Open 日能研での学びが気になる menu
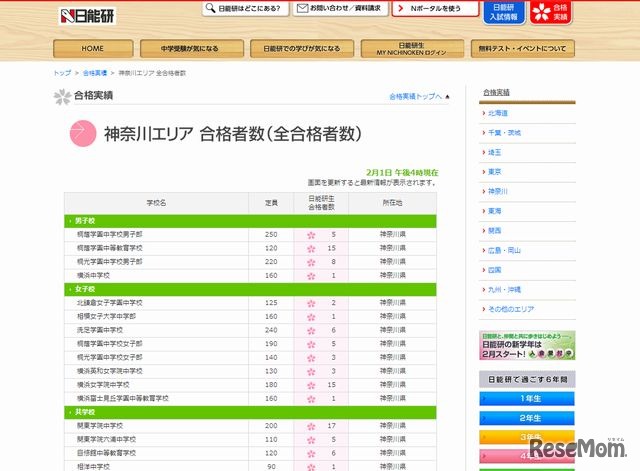 (x=302, y=49)
